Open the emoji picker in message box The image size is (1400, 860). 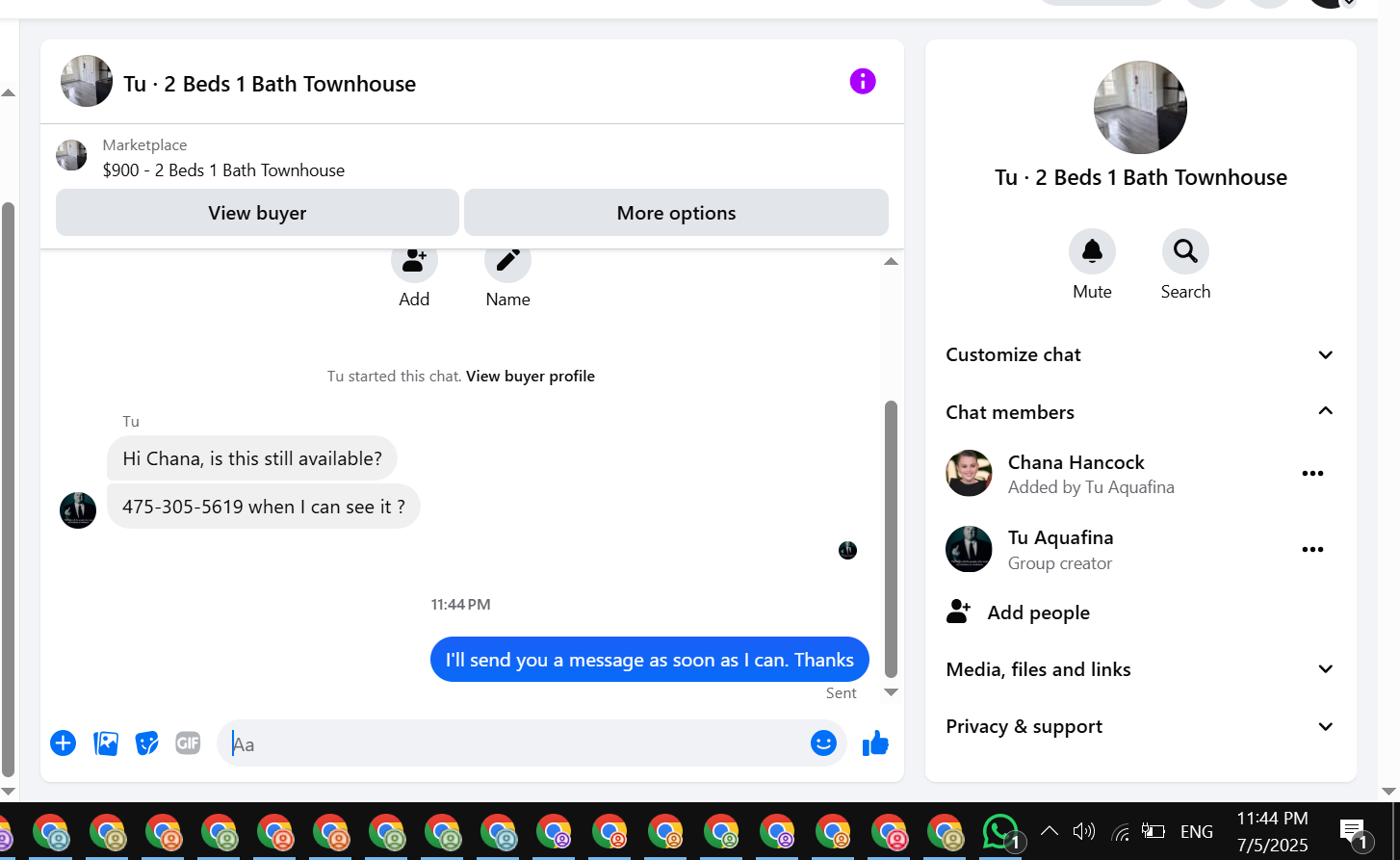coord(823,743)
